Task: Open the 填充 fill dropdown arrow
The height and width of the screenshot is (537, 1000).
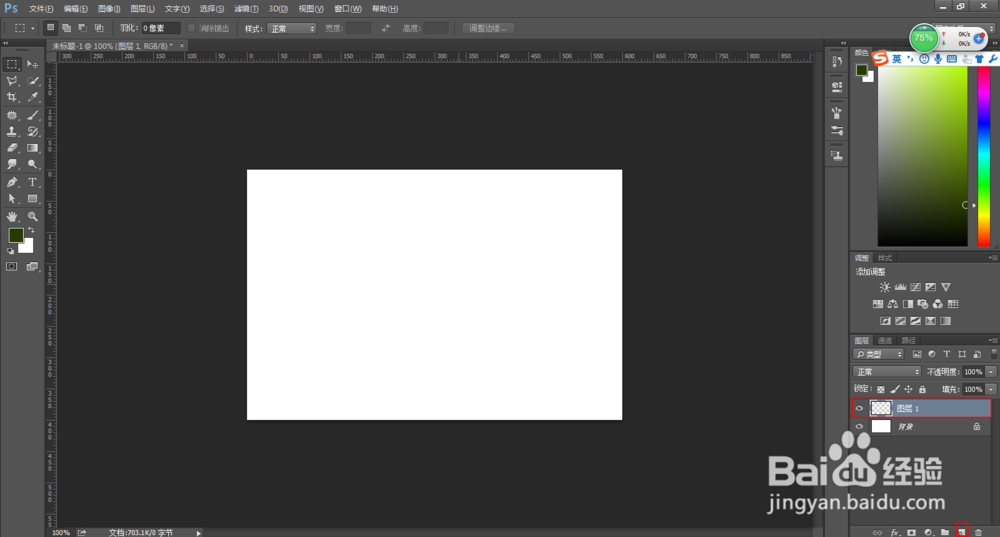Action: tap(991, 389)
